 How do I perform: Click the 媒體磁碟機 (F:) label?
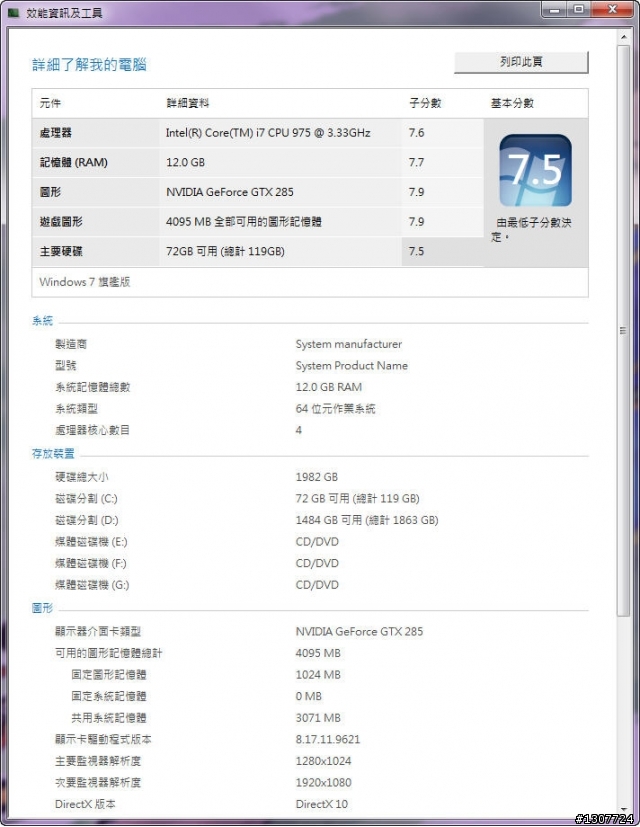tap(91, 563)
